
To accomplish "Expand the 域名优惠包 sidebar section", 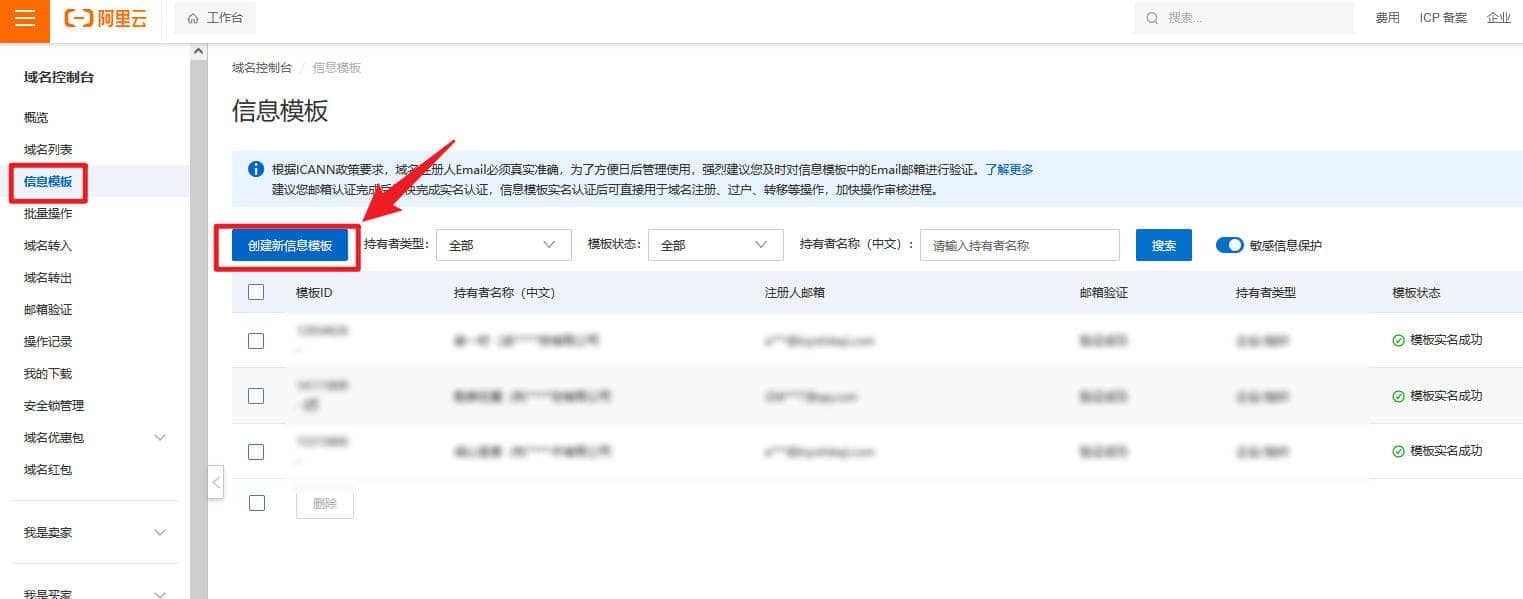I will tap(160, 438).
